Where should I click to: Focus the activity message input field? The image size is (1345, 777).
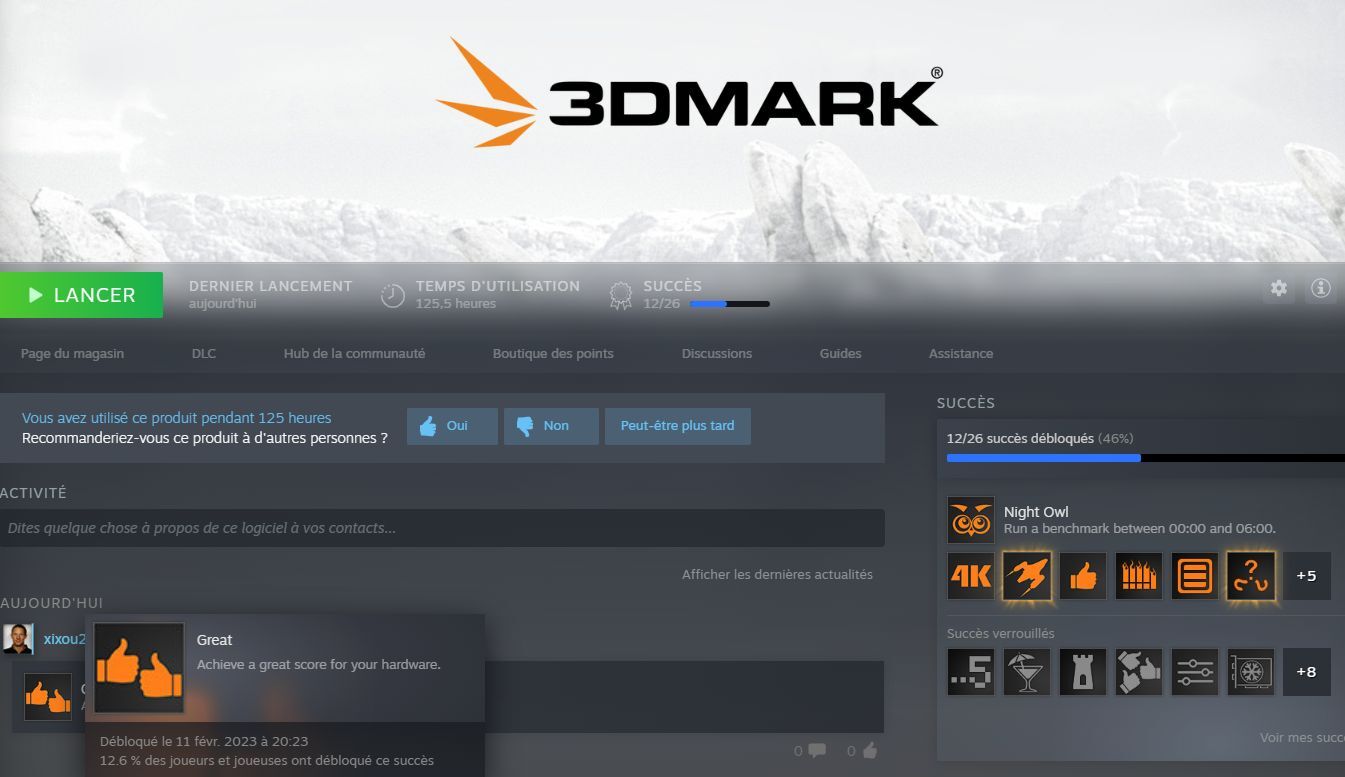[x=442, y=528]
